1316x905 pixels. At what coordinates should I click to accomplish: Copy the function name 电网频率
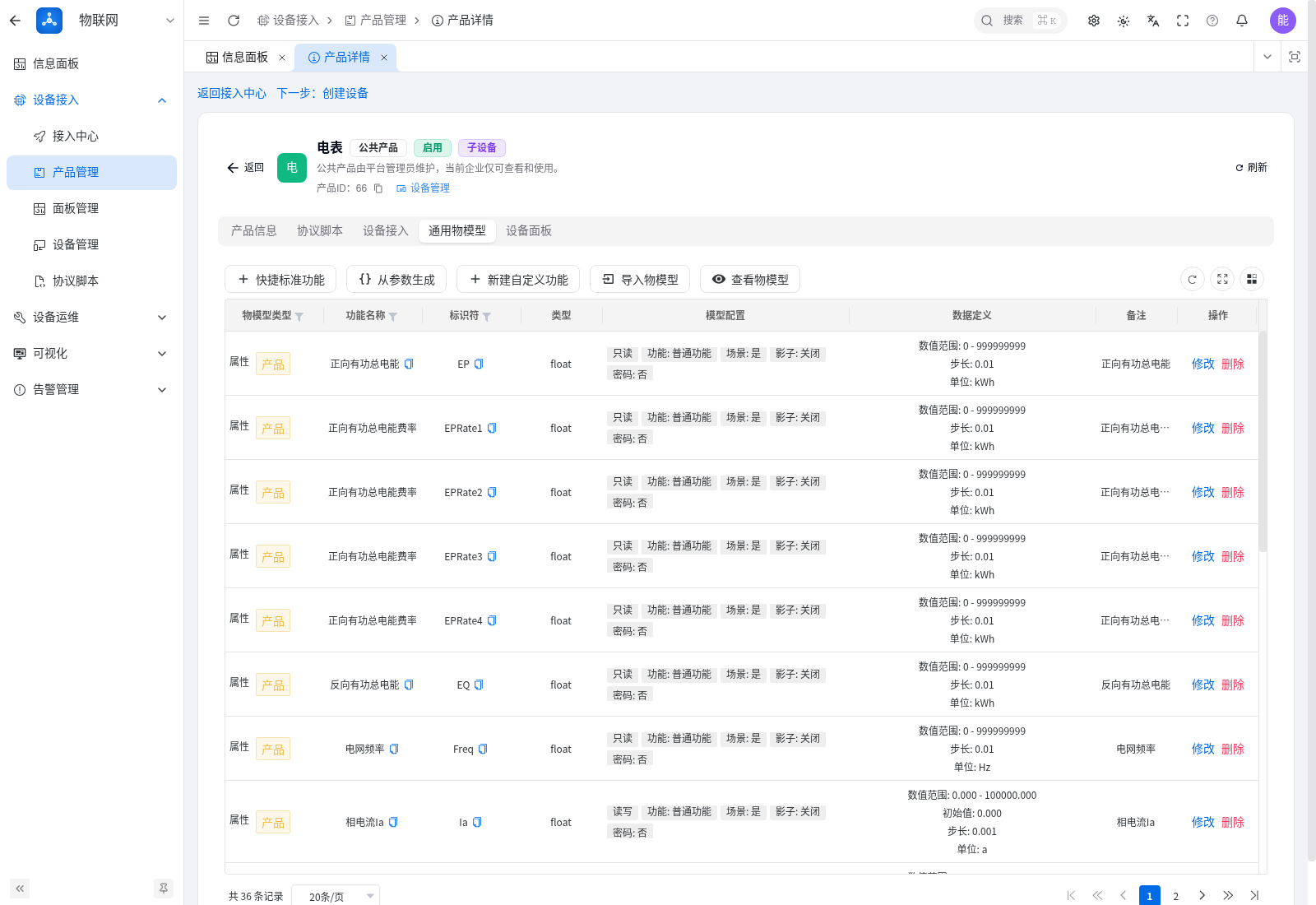point(394,749)
